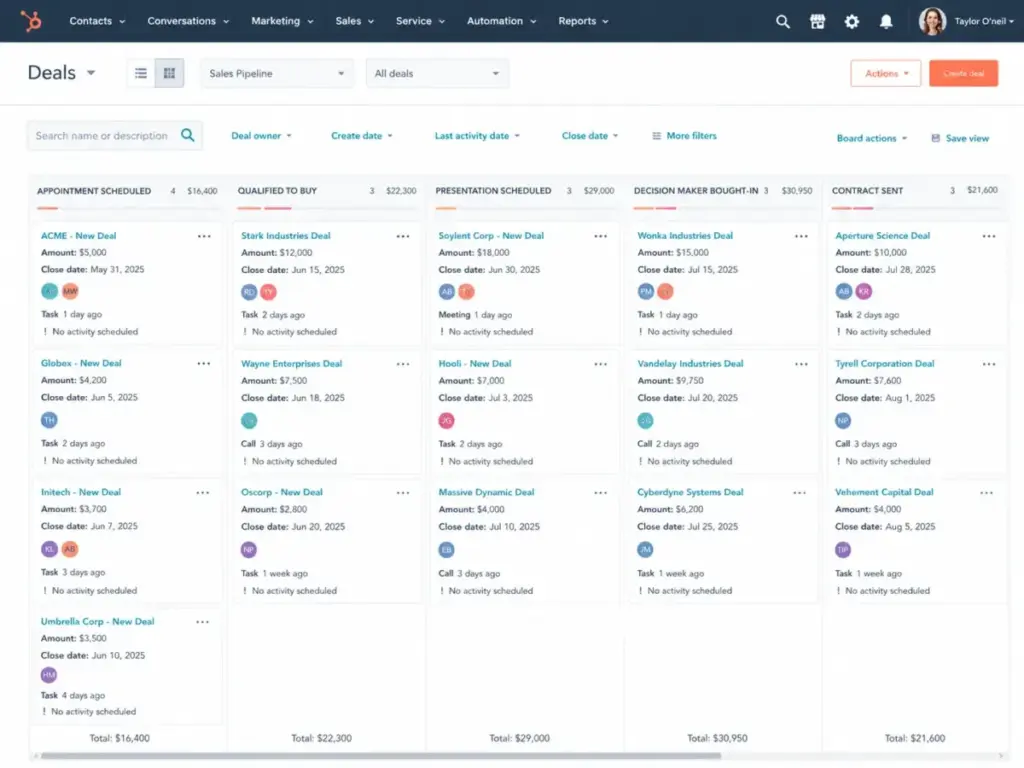The width and height of the screenshot is (1024, 768).
Task: Open the Stark Industries Deal link
Action: click(x=285, y=236)
